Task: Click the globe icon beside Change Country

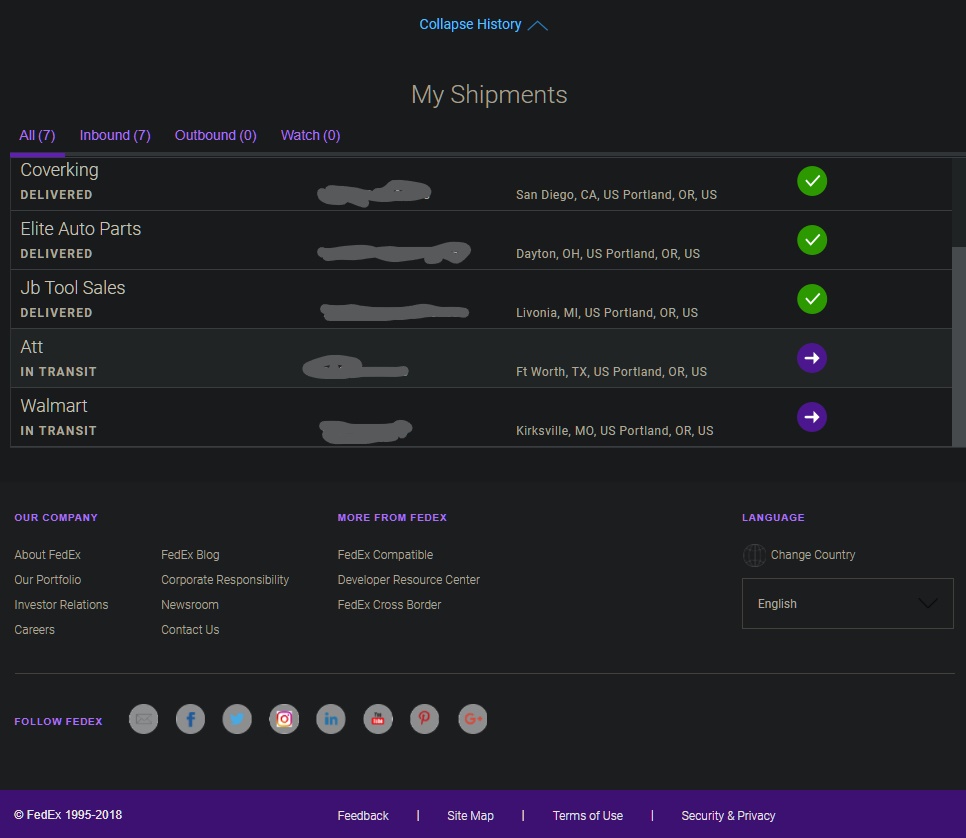Action: (754, 555)
